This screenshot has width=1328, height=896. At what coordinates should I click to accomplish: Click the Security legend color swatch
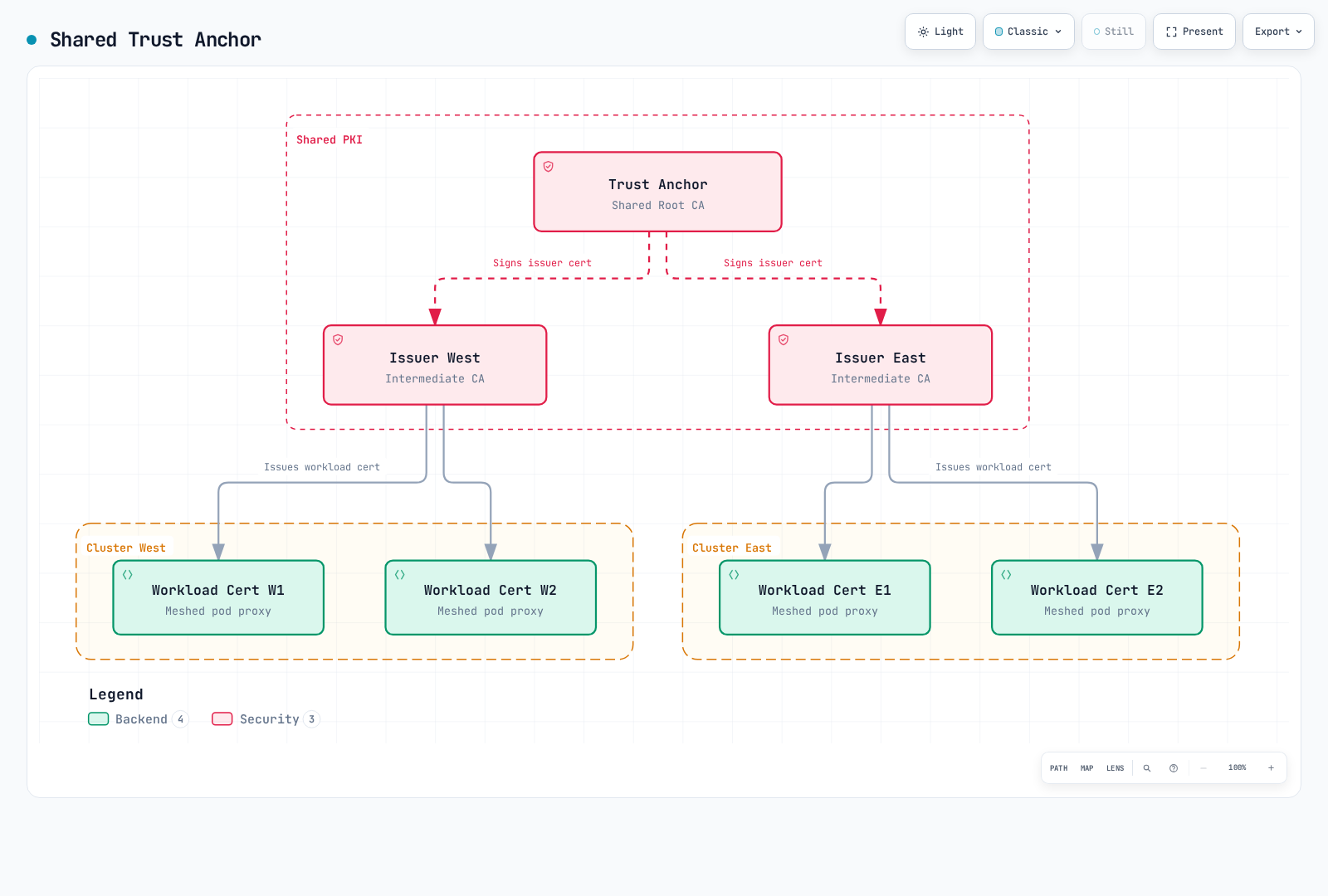click(x=222, y=719)
